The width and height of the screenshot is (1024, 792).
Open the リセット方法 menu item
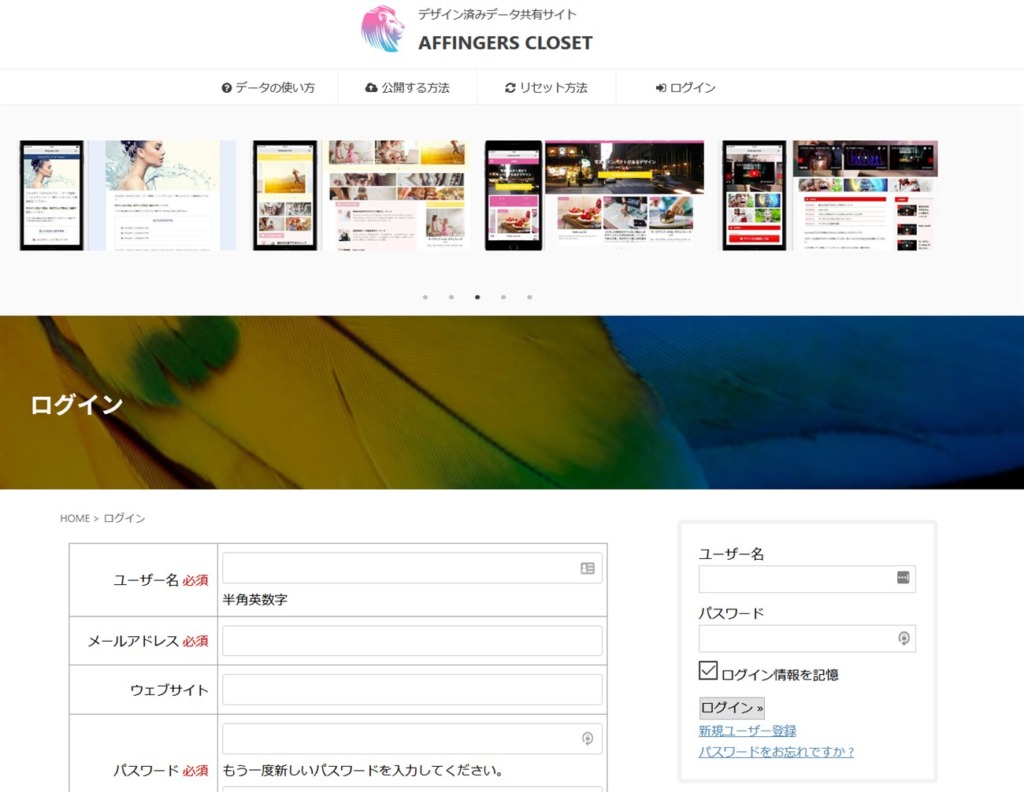(x=547, y=87)
